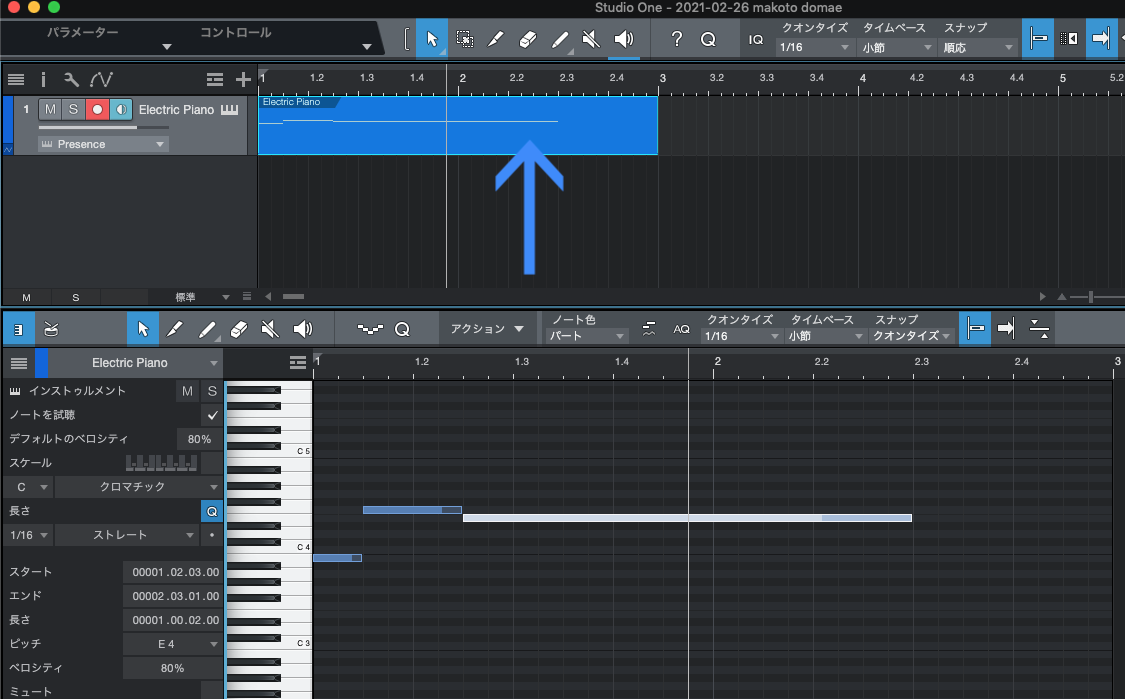Toggle autoscroll arrow in the editor toolbar
This screenshot has width=1125, height=699.
(x=1007, y=329)
